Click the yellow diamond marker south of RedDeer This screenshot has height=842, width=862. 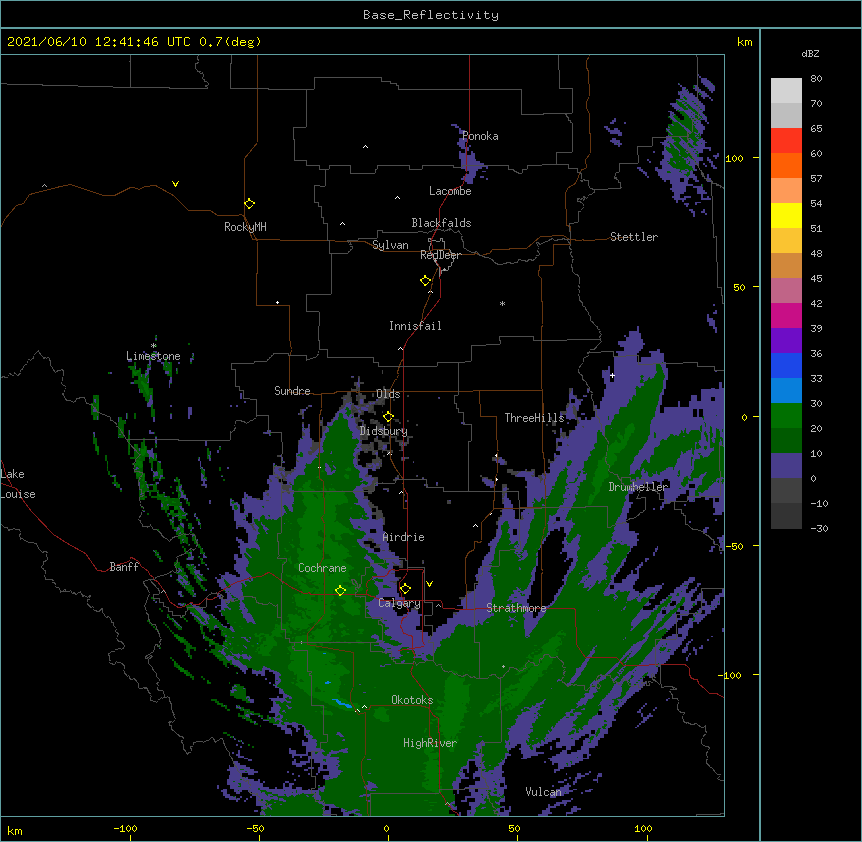(426, 281)
